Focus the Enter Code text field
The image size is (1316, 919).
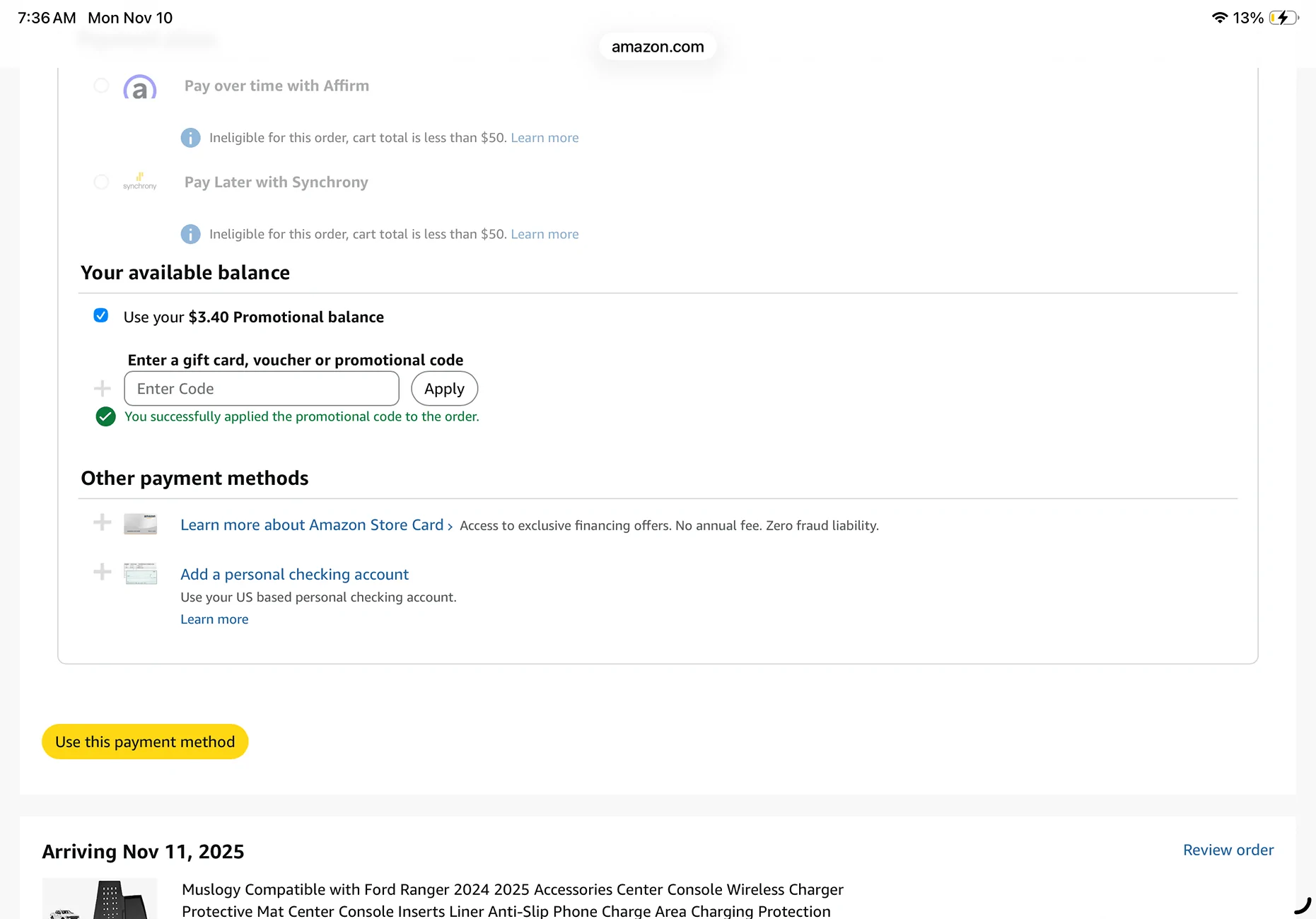(x=262, y=389)
